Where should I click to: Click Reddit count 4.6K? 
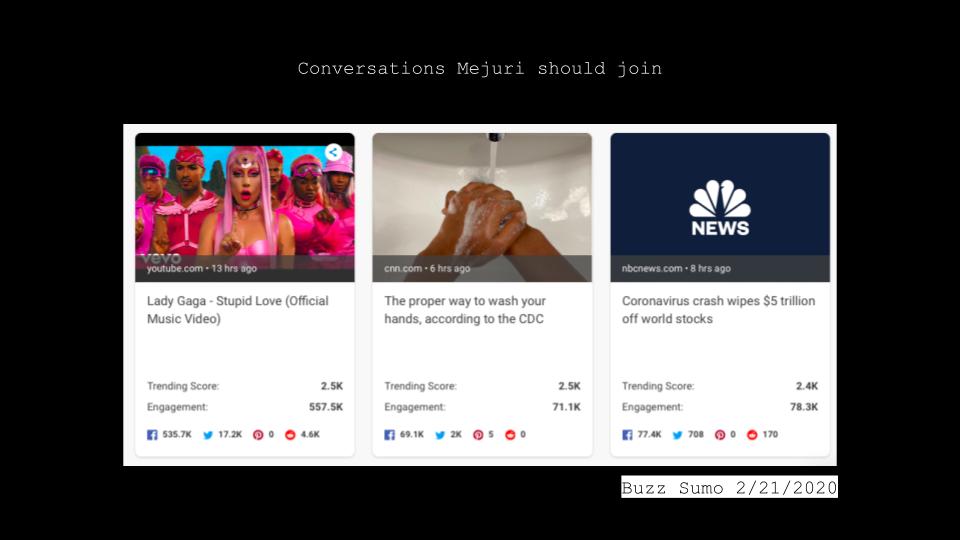(310, 434)
